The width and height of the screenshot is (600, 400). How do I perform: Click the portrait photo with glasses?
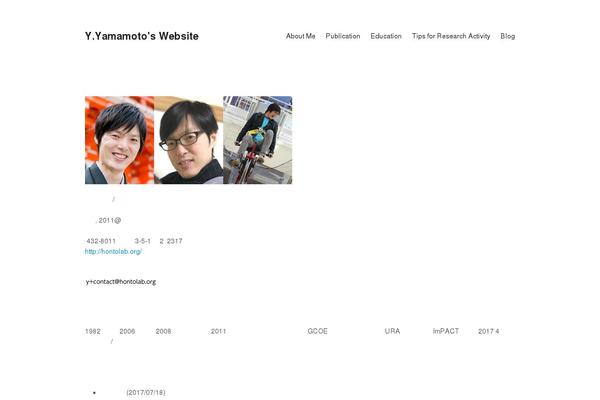pyautogui.click(x=189, y=140)
